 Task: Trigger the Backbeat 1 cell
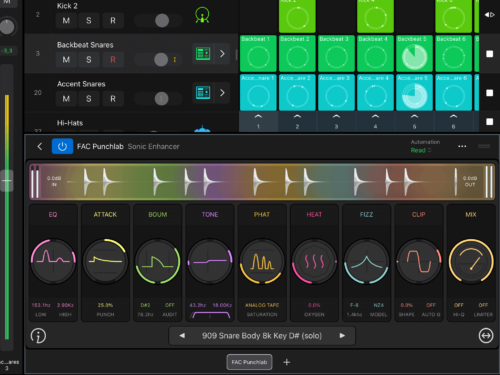tap(258, 53)
